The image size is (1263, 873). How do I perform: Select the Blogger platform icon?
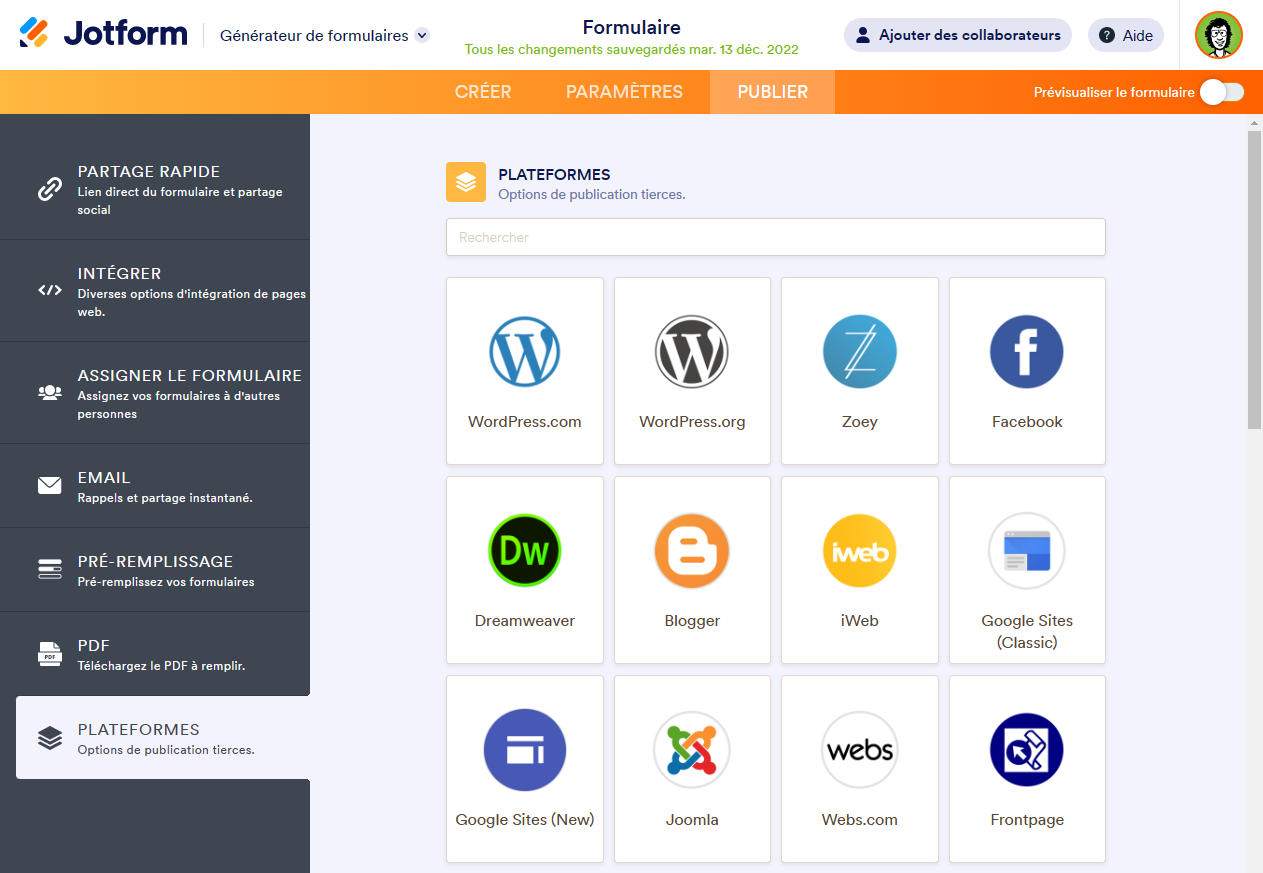pos(692,551)
